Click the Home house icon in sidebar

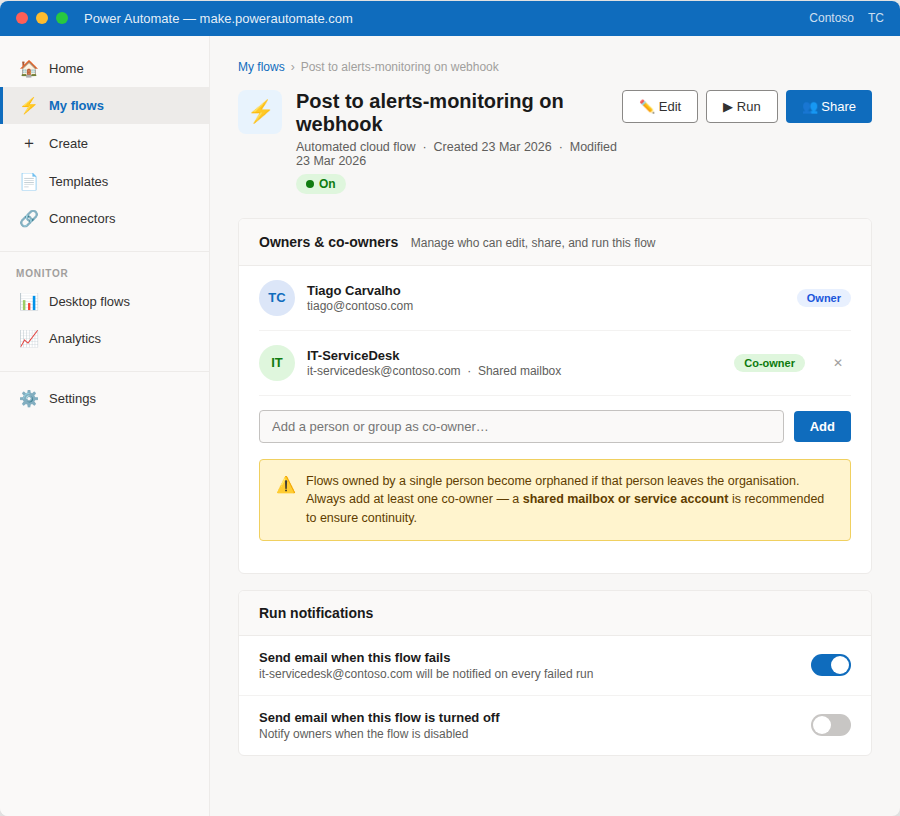click(x=29, y=68)
